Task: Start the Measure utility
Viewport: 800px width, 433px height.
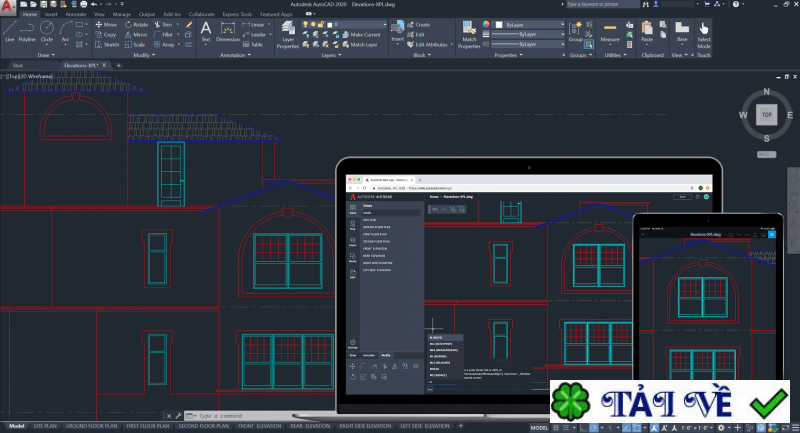Action: (610, 31)
